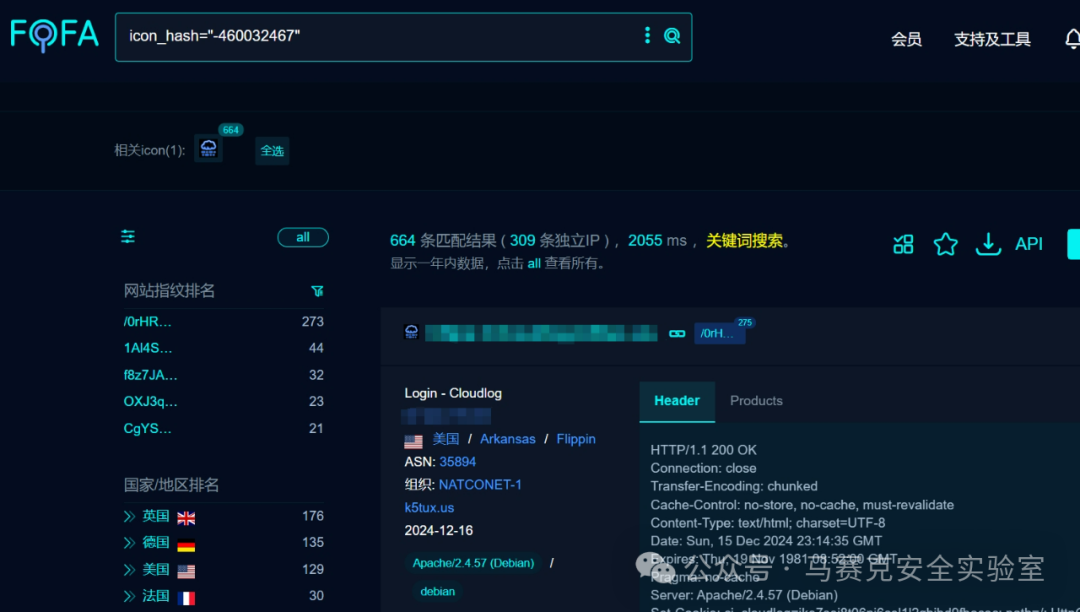
Task: Open the 支持及工具 menu
Action: 992,40
